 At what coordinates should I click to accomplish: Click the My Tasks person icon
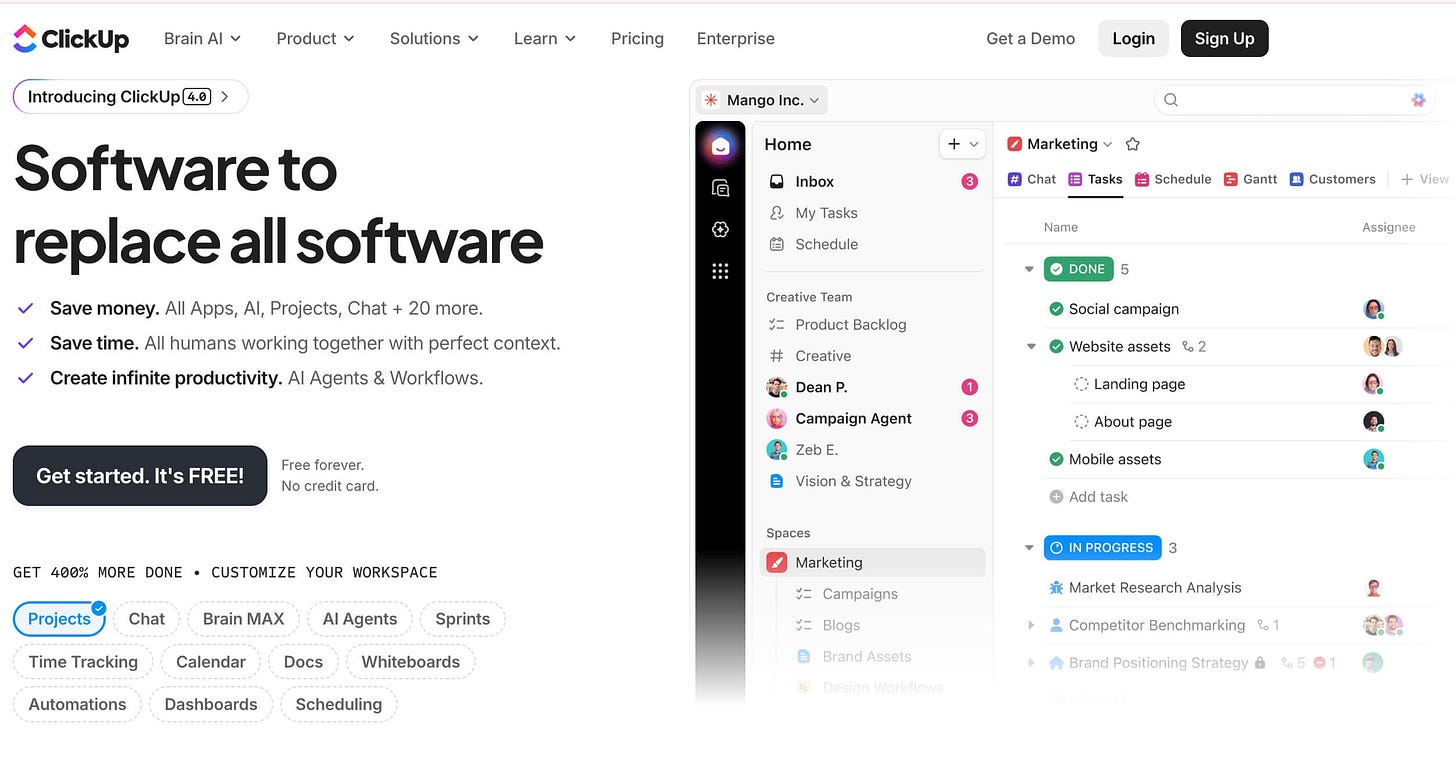pos(776,213)
